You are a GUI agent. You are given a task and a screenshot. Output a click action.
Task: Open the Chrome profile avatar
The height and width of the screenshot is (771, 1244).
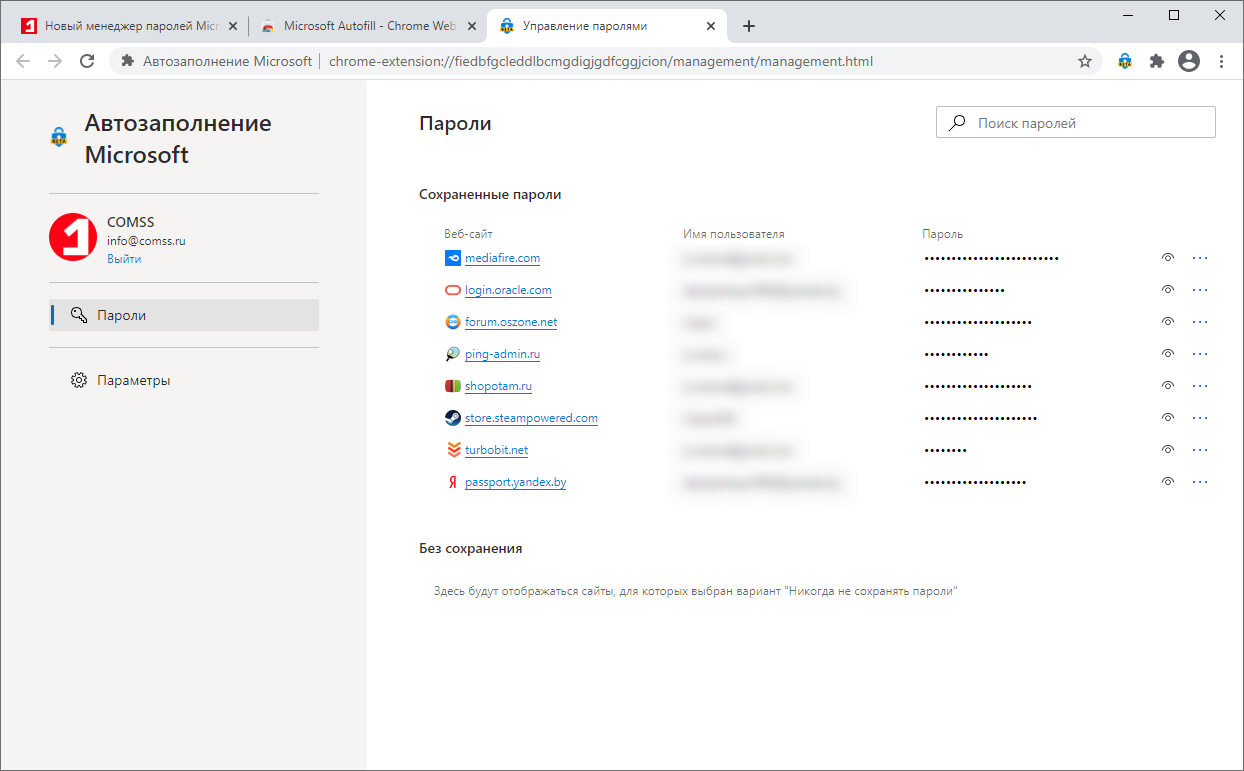1189,61
